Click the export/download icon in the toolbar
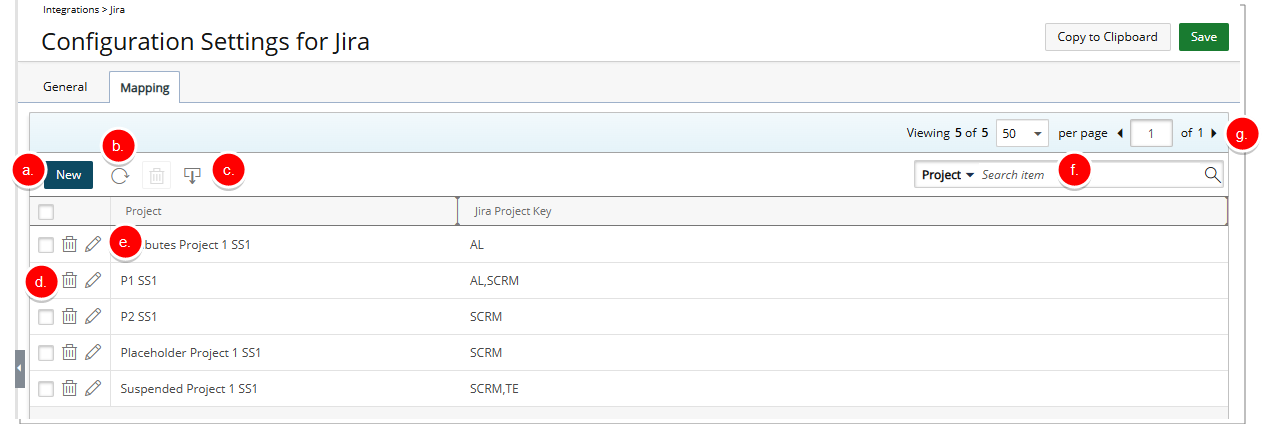Screen dimensions: 1272x424 pos(192,175)
